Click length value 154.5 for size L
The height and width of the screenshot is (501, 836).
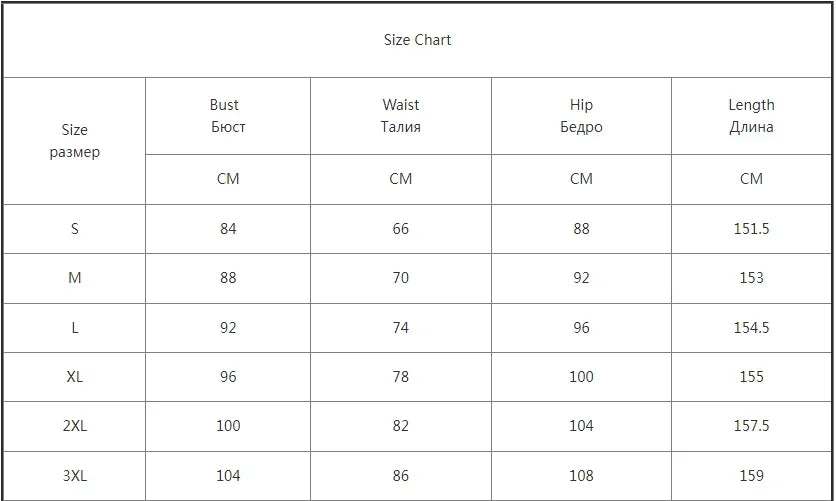coord(751,328)
